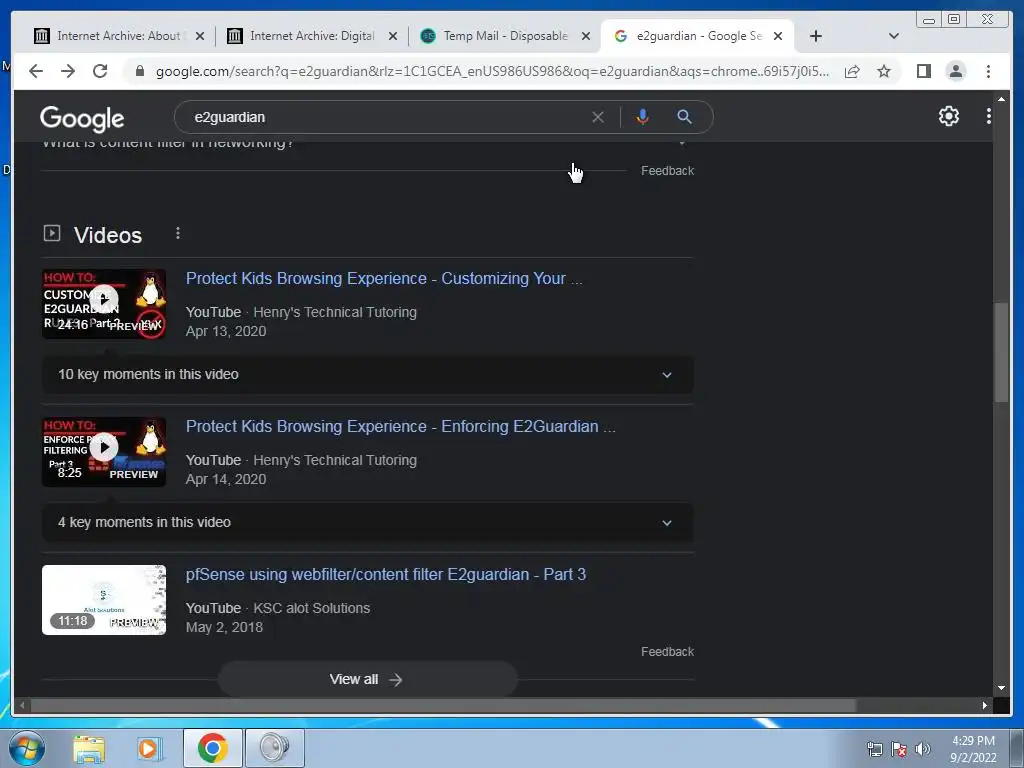Screen dimensions: 1024x768
Task: Click the vertical page scrollbar thumb
Action: pyautogui.click(x=1001, y=353)
